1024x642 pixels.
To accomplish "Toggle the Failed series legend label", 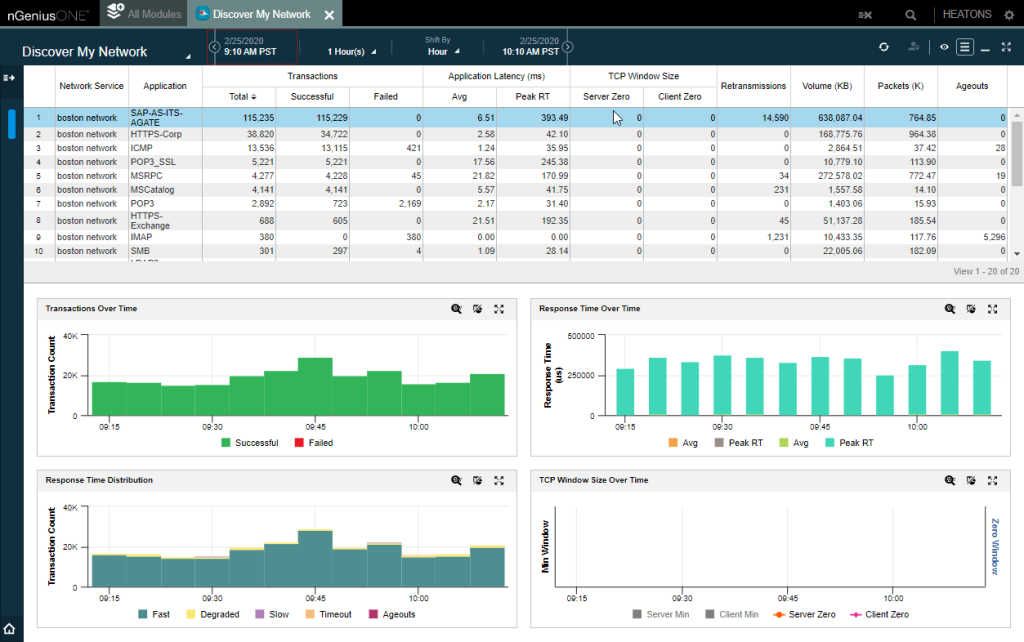I will 321,443.
